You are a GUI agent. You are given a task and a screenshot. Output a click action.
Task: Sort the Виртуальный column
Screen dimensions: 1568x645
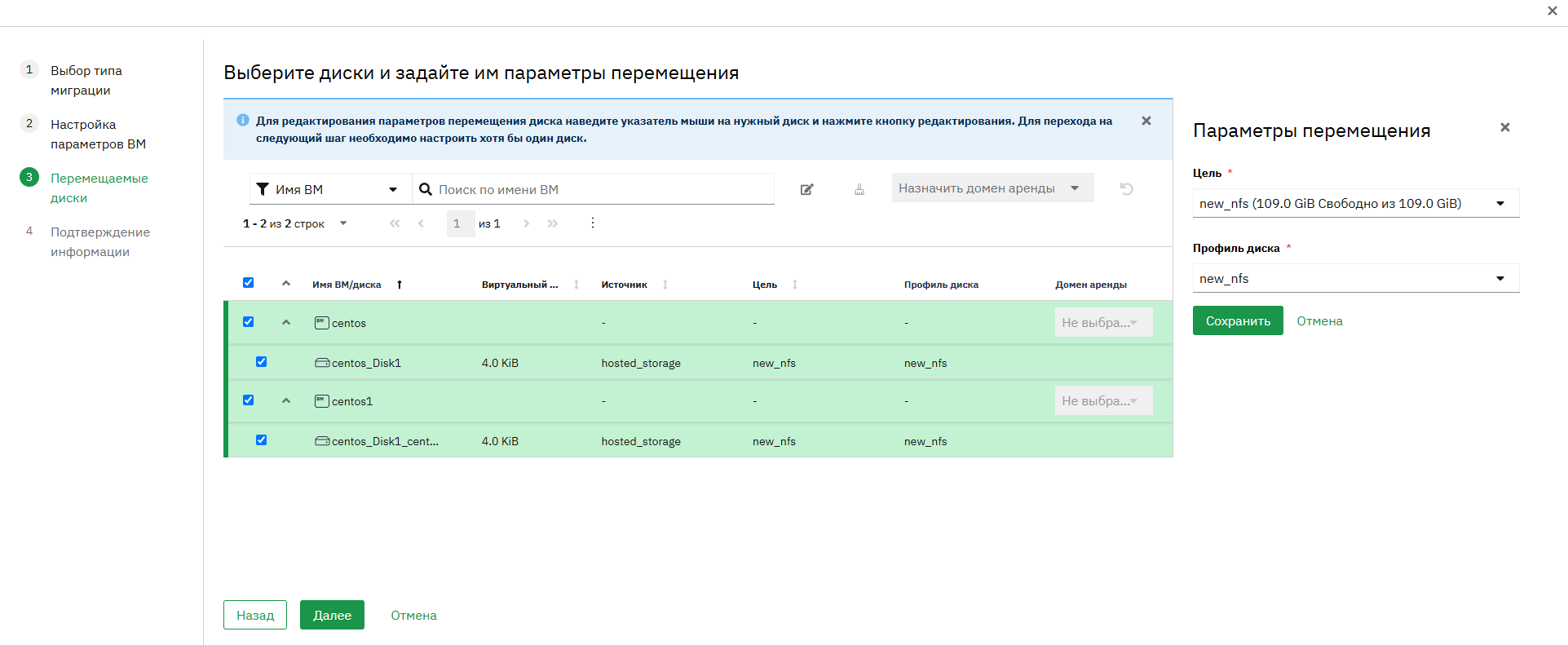click(576, 285)
